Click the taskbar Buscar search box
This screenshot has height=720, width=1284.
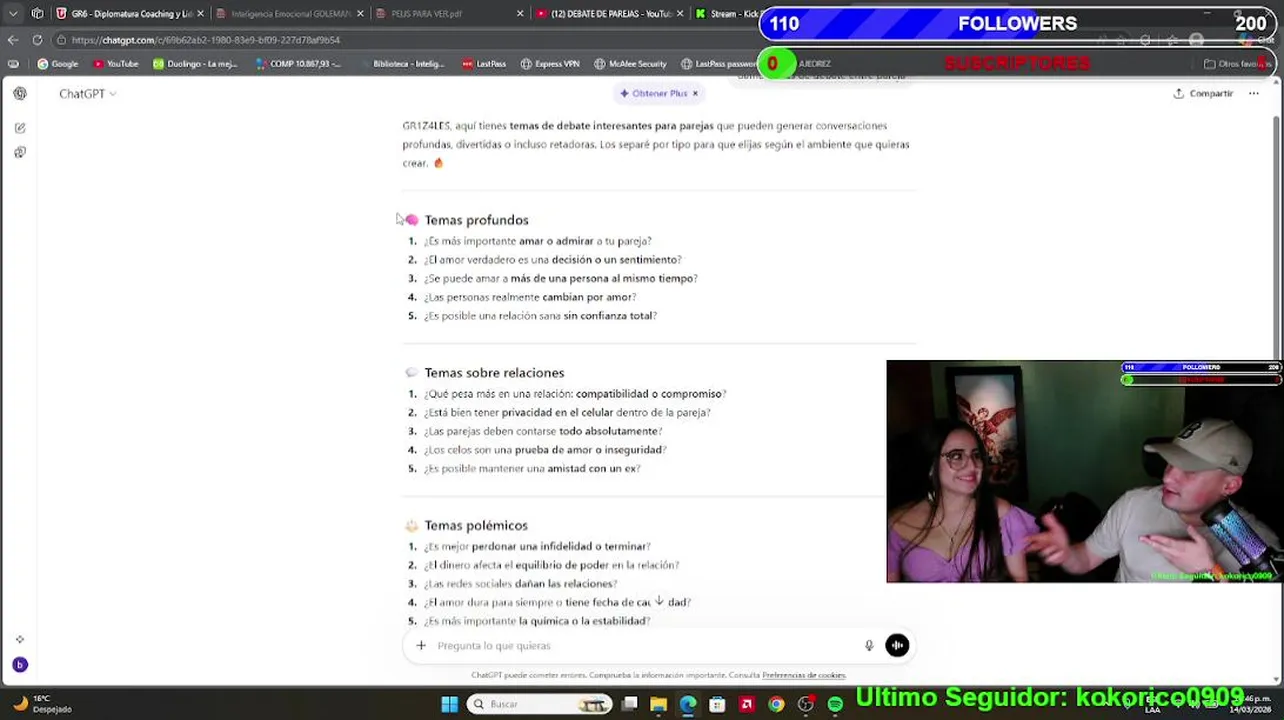540,704
